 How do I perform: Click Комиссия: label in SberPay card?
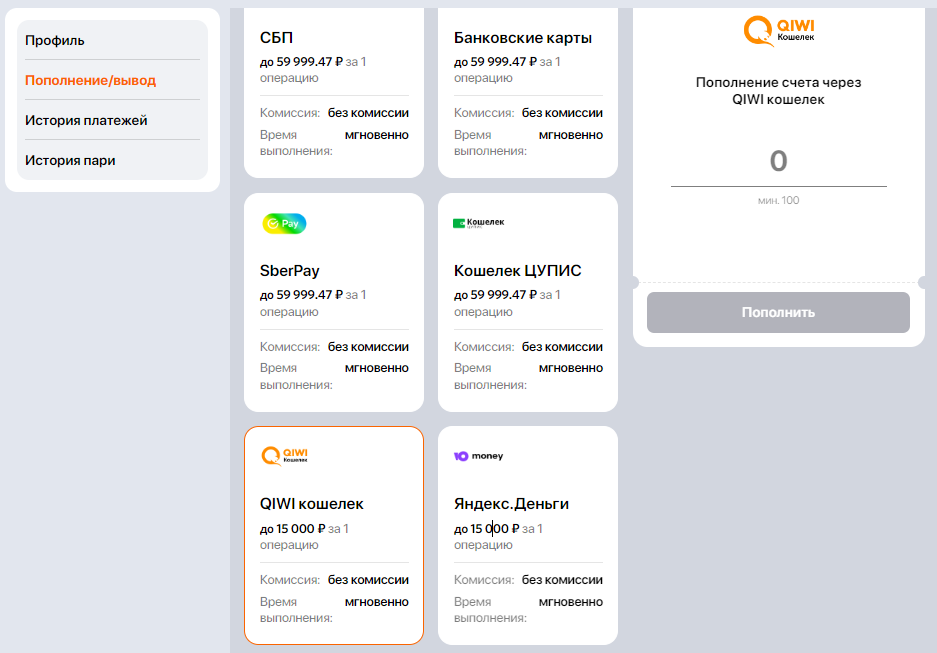[x=290, y=347]
